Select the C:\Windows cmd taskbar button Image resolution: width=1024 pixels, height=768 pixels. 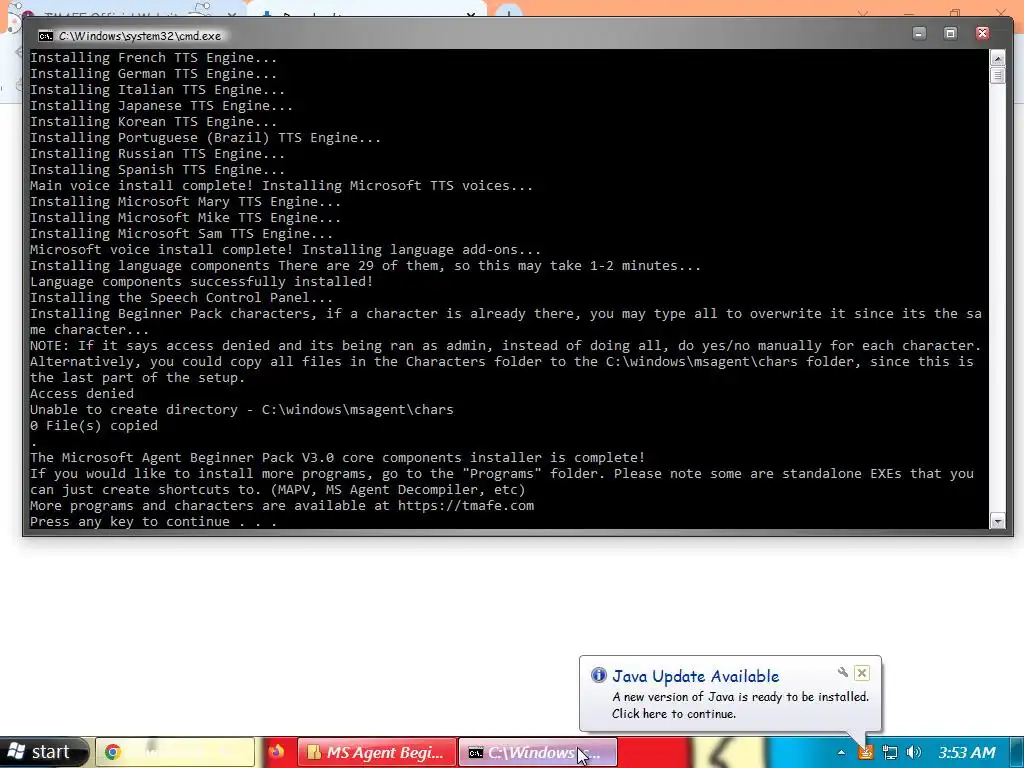click(538, 752)
